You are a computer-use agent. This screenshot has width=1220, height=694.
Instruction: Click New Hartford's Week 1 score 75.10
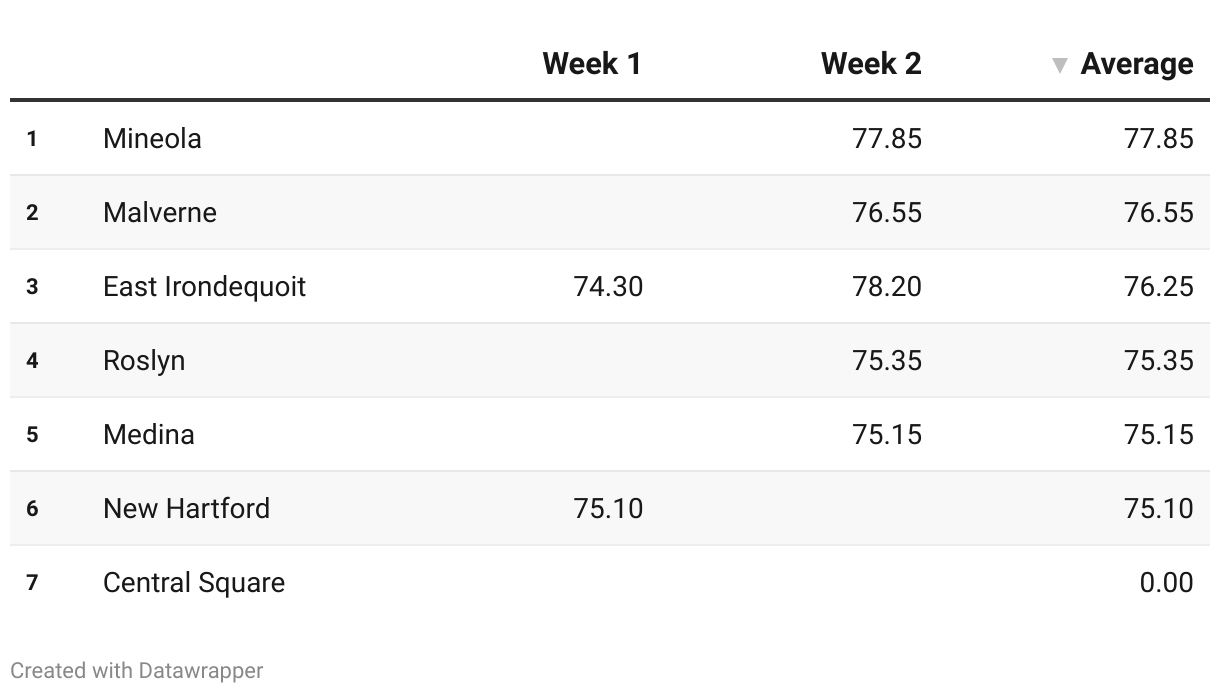608,508
